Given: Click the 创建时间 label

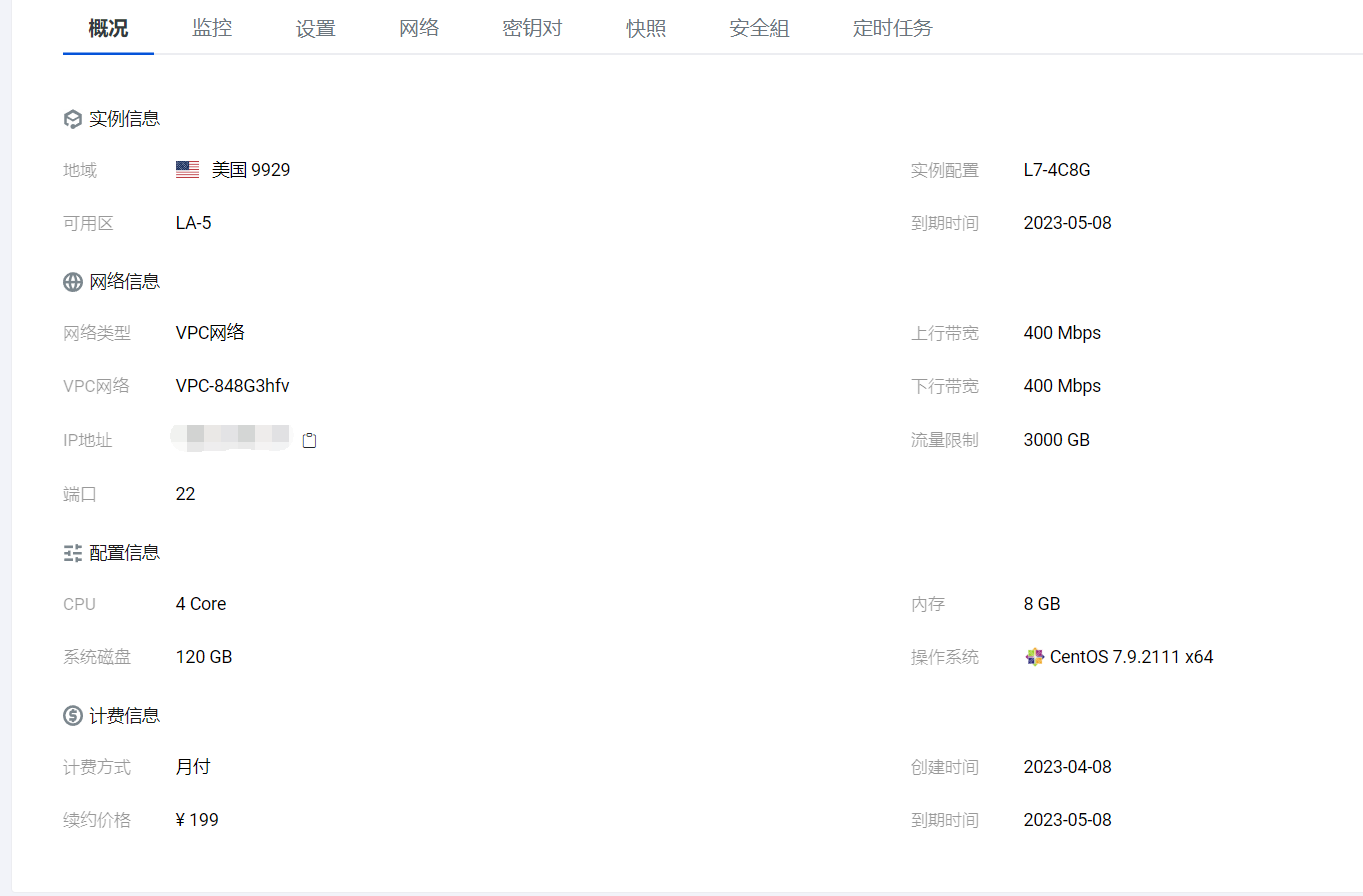Looking at the screenshot, I should coord(944,767).
